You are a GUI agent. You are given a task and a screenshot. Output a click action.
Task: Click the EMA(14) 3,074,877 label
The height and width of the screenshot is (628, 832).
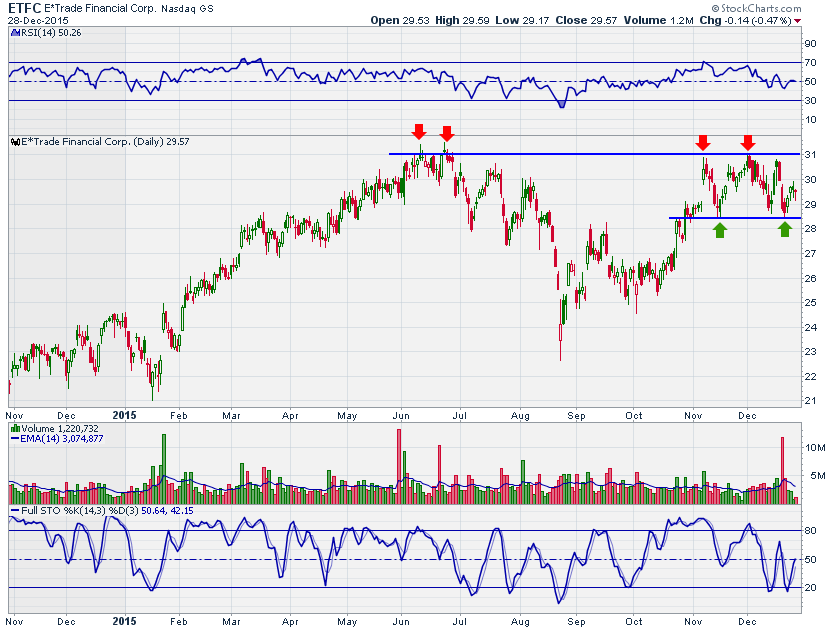coord(62,439)
